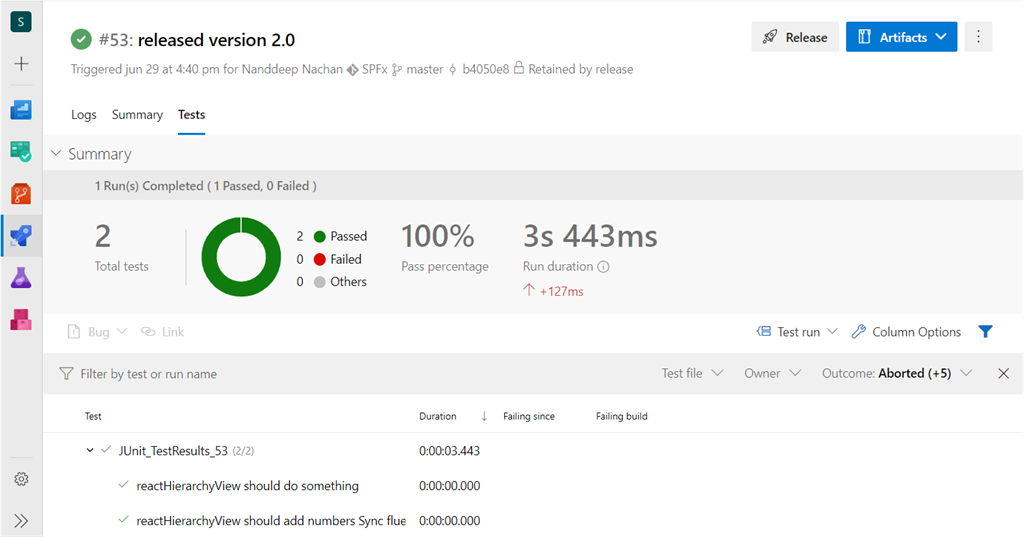Open the Artifacts dropdown button
This screenshot has width=1024, height=537.
point(901,37)
